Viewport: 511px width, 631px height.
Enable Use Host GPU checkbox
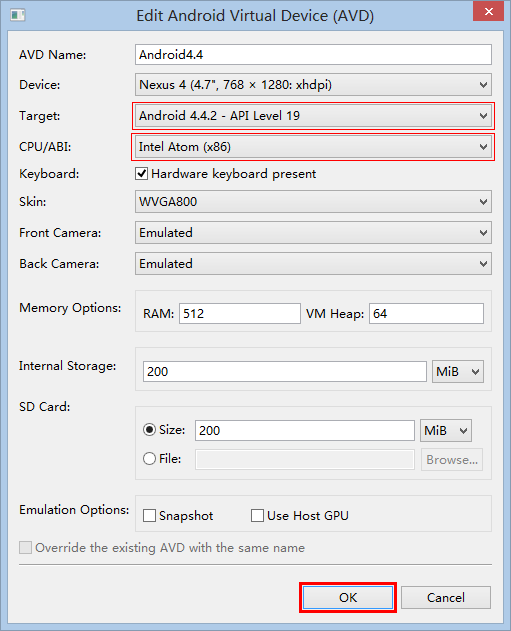click(257, 516)
